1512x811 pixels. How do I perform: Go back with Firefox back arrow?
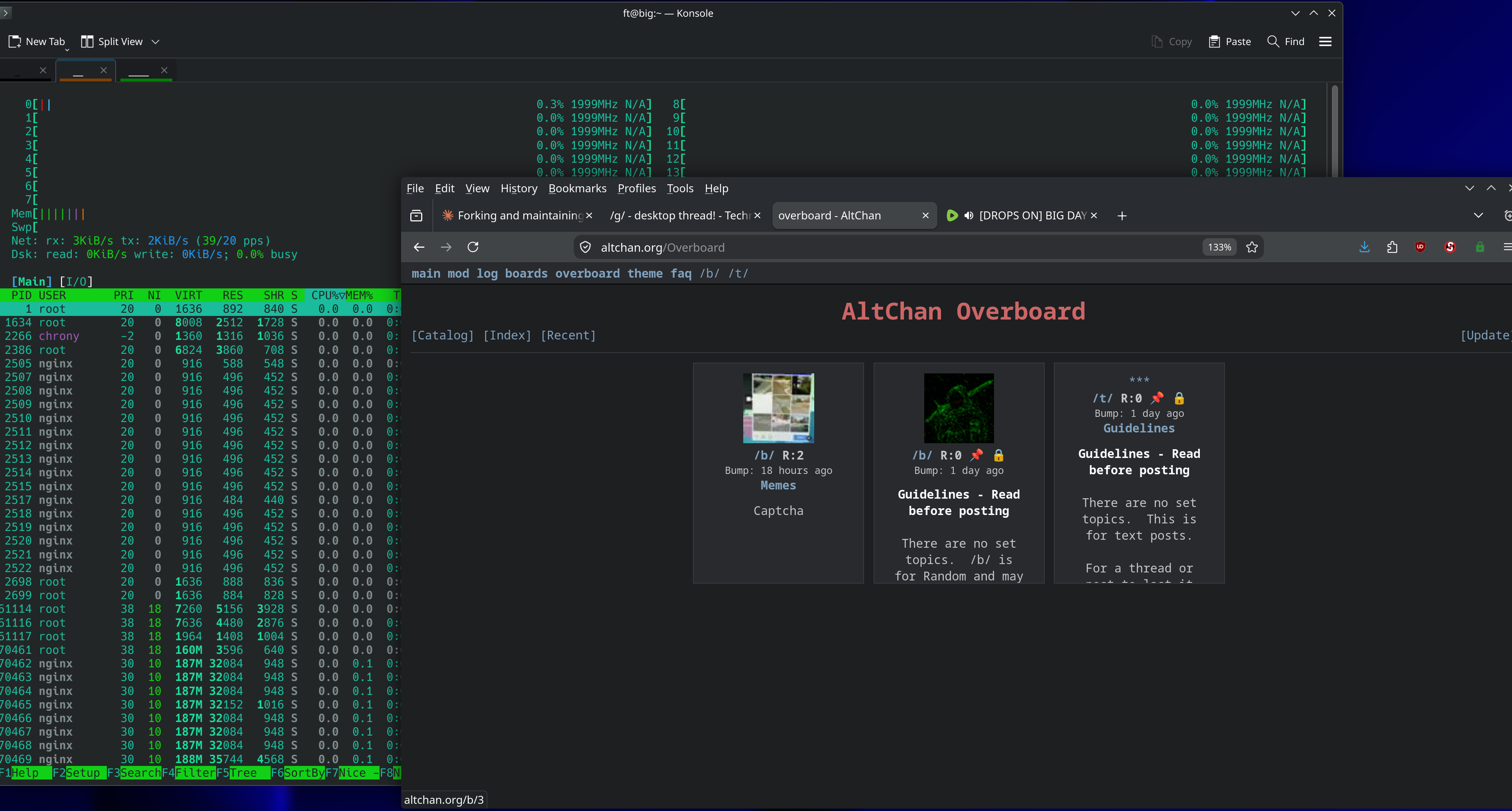pyautogui.click(x=419, y=247)
